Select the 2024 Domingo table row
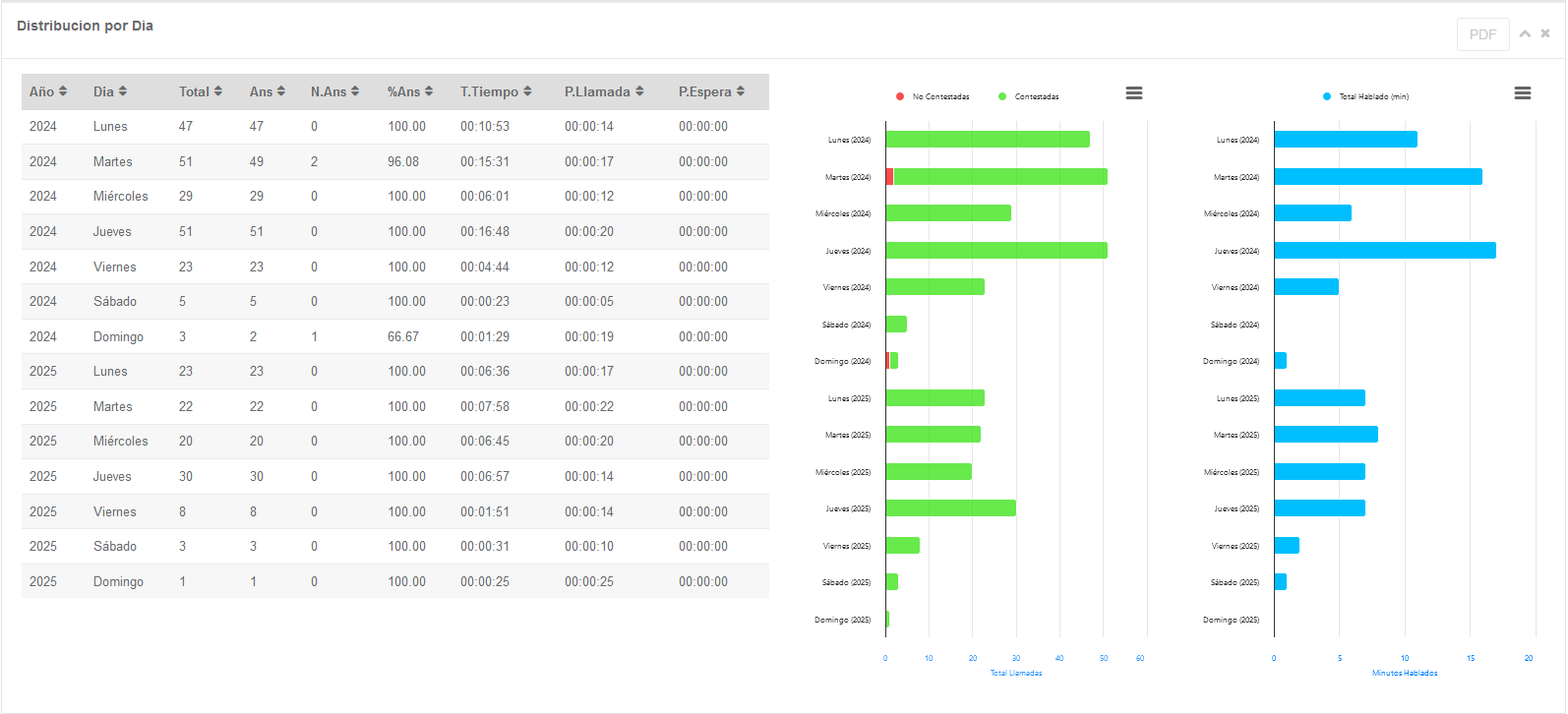The width and height of the screenshot is (1568, 714). (x=394, y=336)
